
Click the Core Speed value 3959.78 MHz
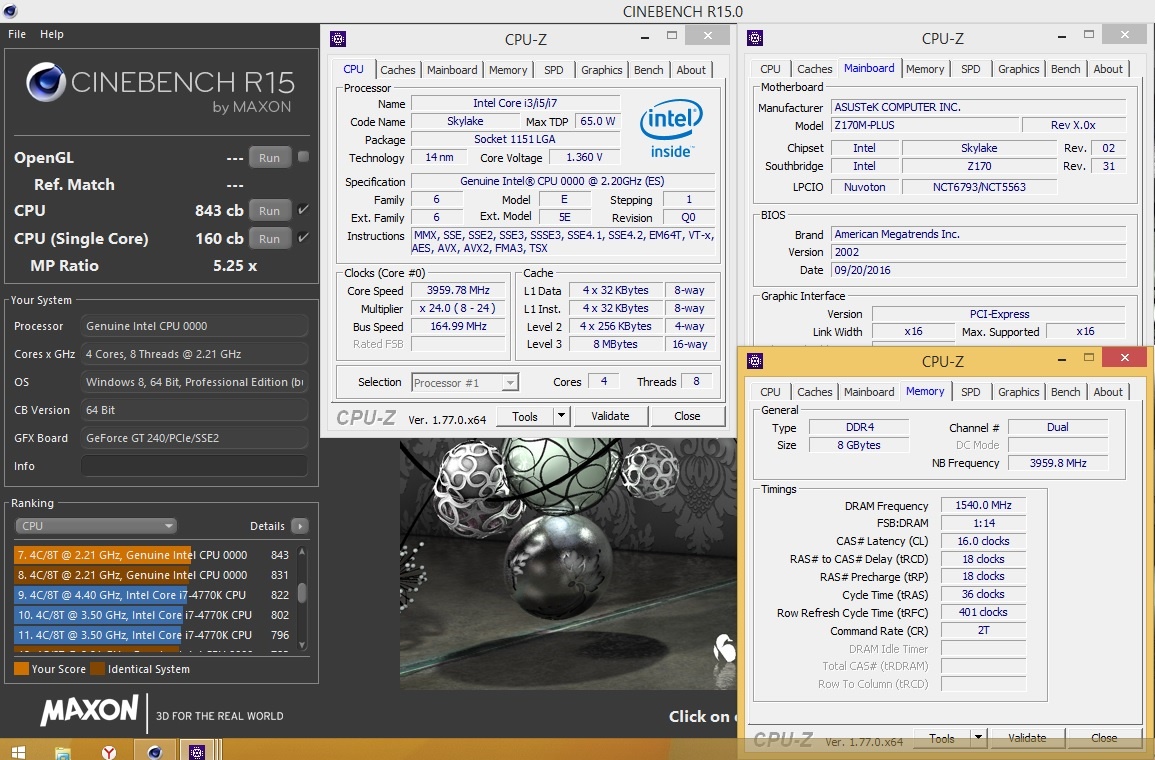point(458,290)
